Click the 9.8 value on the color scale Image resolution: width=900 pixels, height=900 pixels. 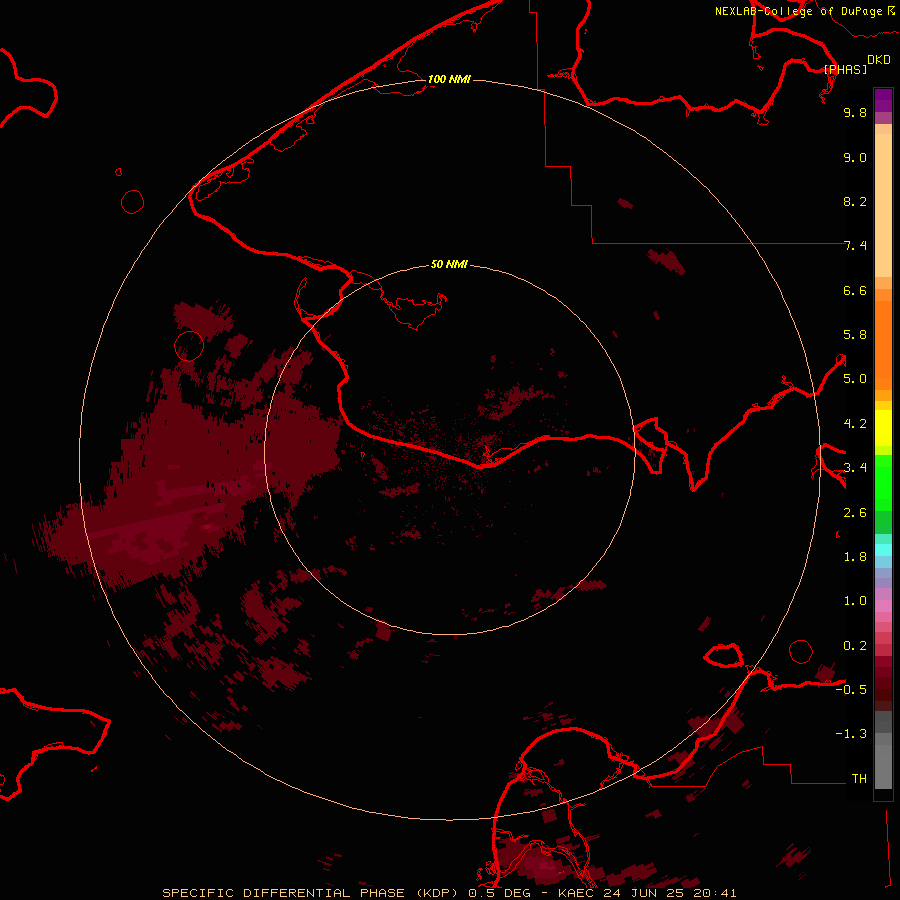855,112
